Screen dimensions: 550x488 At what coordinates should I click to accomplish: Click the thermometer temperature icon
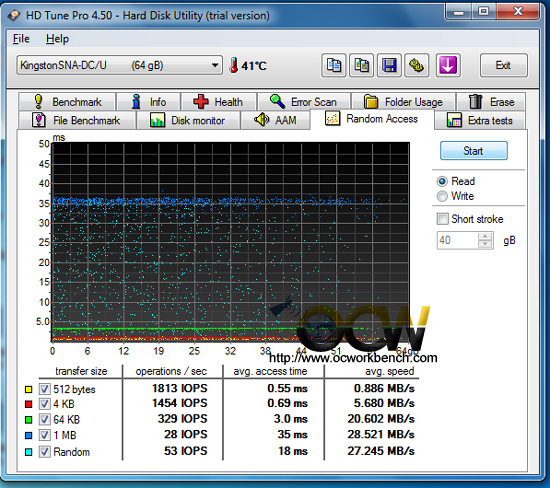coord(233,65)
